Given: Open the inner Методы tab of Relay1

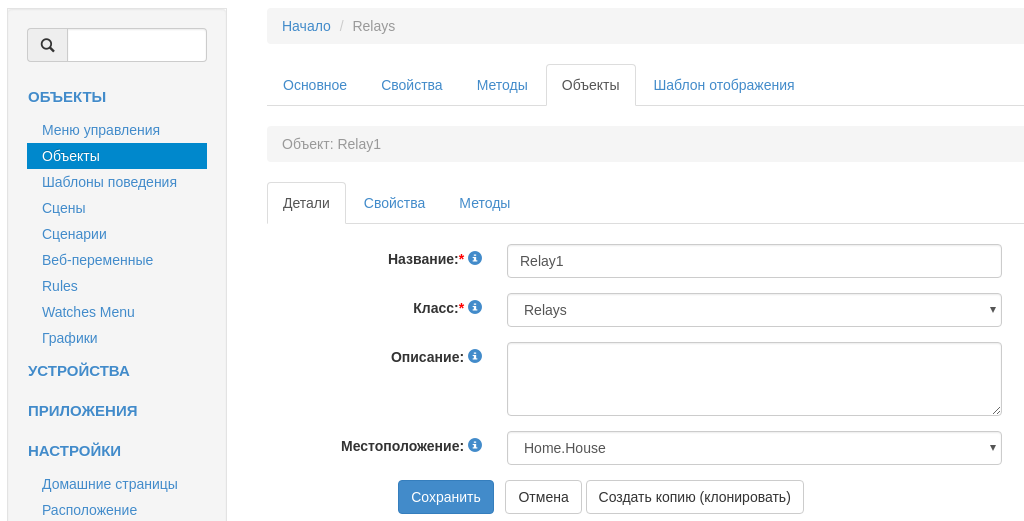Looking at the screenshot, I should (x=484, y=203).
